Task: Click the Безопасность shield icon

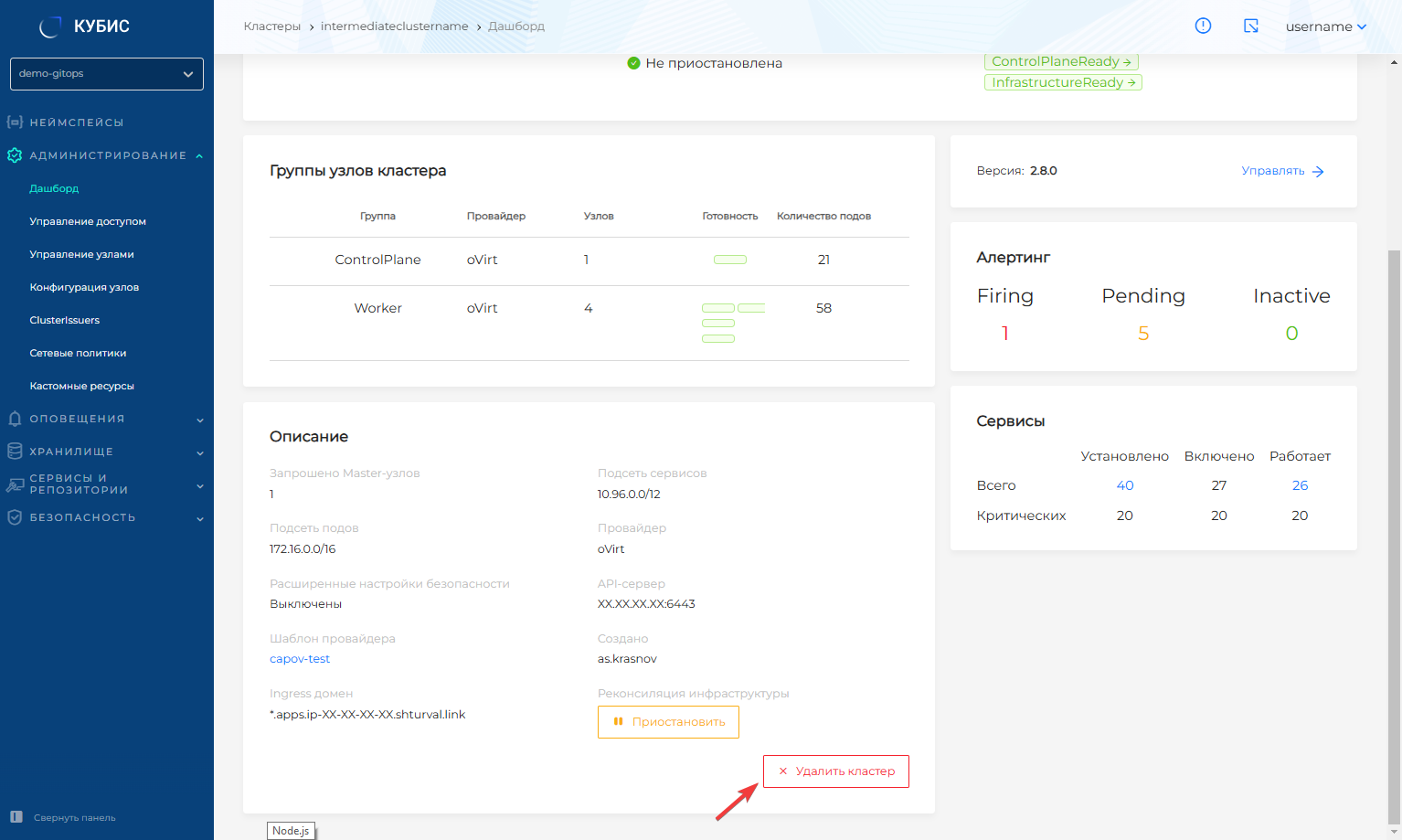Action: pyautogui.click(x=15, y=517)
